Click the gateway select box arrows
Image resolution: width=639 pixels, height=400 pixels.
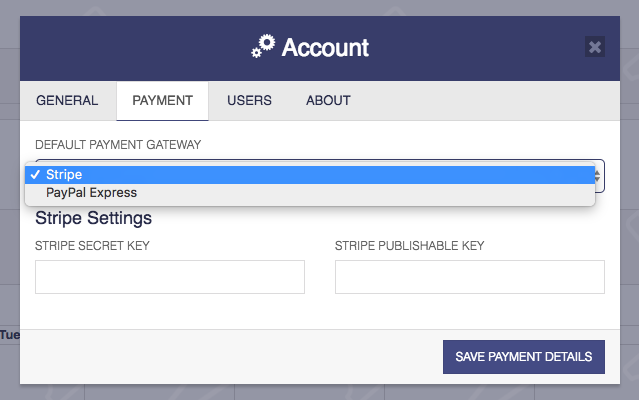[598, 174]
